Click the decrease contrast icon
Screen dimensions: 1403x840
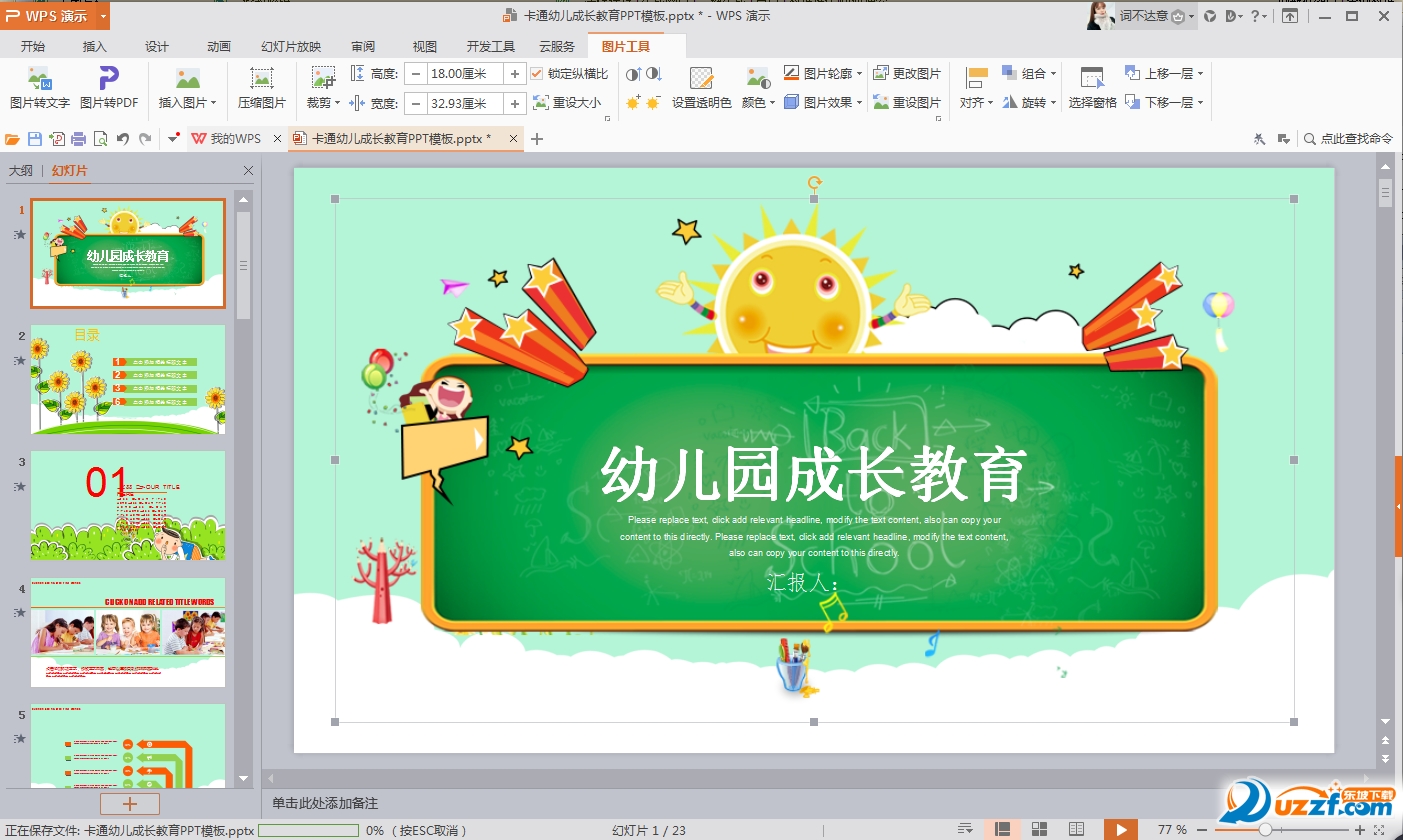653,74
